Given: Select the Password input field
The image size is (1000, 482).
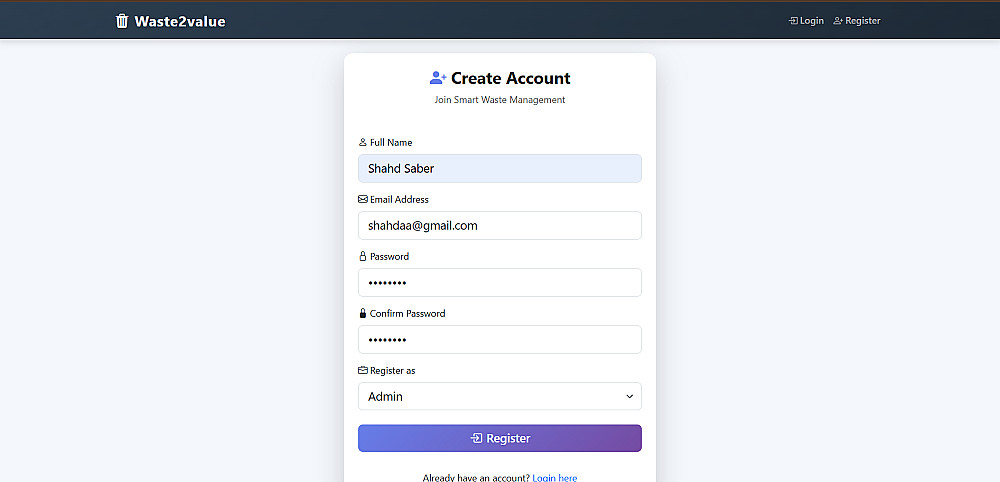Looking at the screenshot, I should [499, 283].
